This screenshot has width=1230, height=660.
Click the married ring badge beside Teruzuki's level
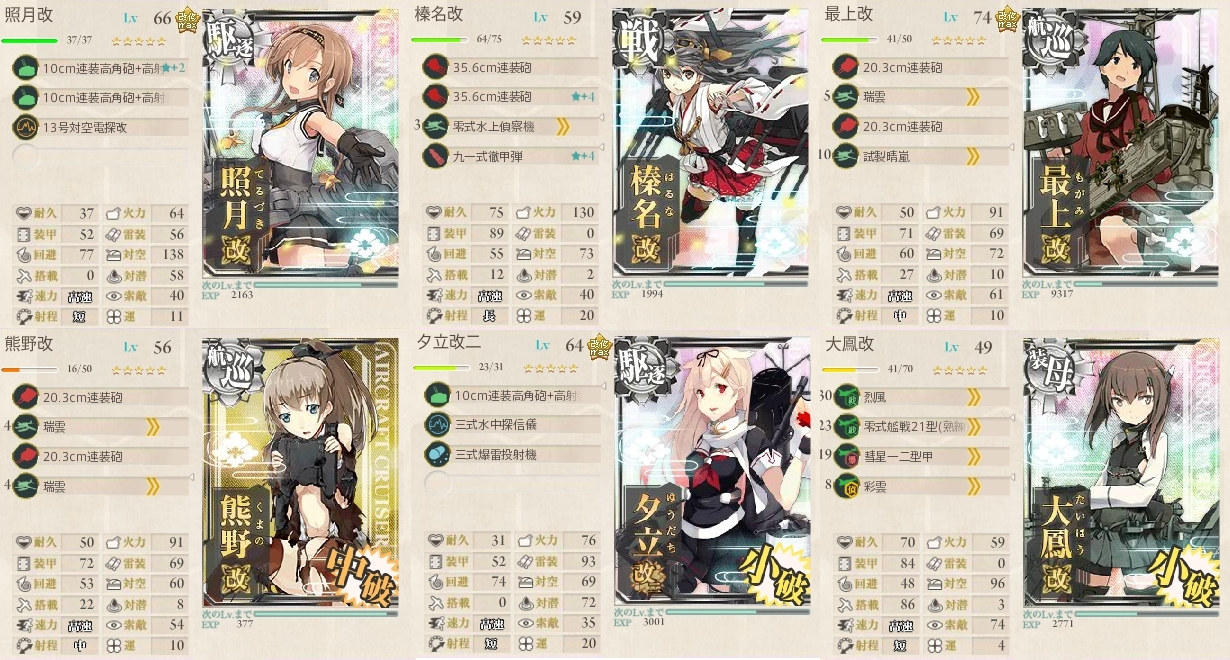click(185, 19)
